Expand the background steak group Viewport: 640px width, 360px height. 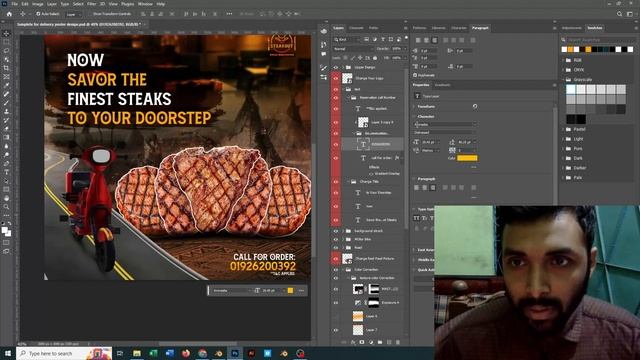343,231
